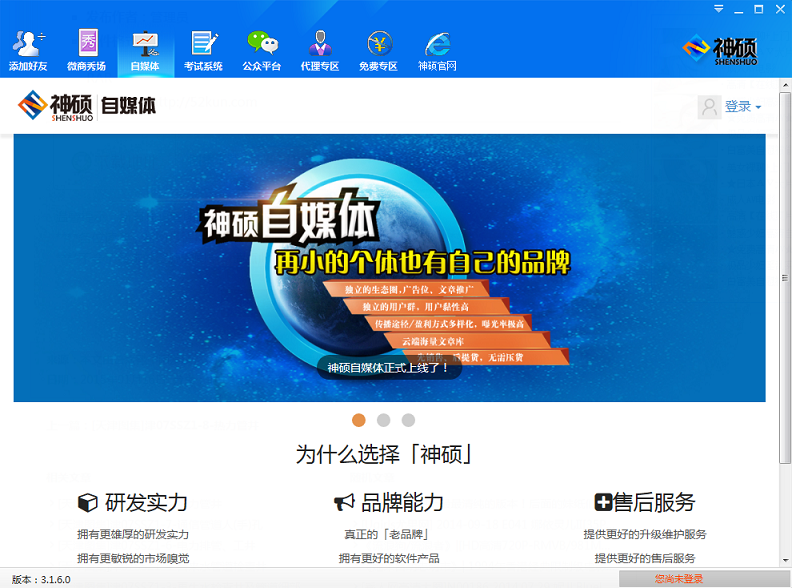Image resolution: width=792 pixels, height=588 pixels.
Task: Open the 代理专区 agent zone
Action: pyautogui.click(x=320, y=50)
